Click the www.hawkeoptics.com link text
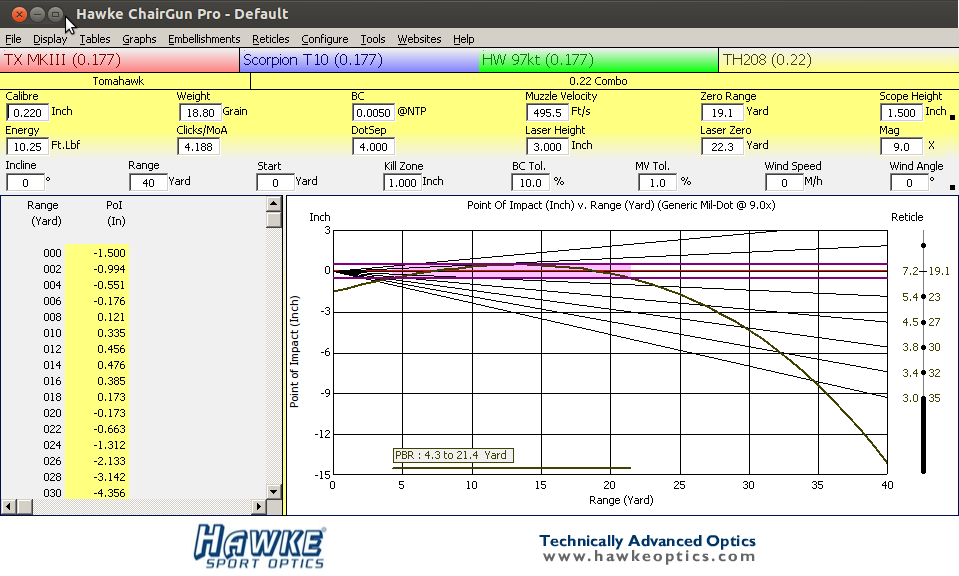The image size is (959, 576). [649, 556]
